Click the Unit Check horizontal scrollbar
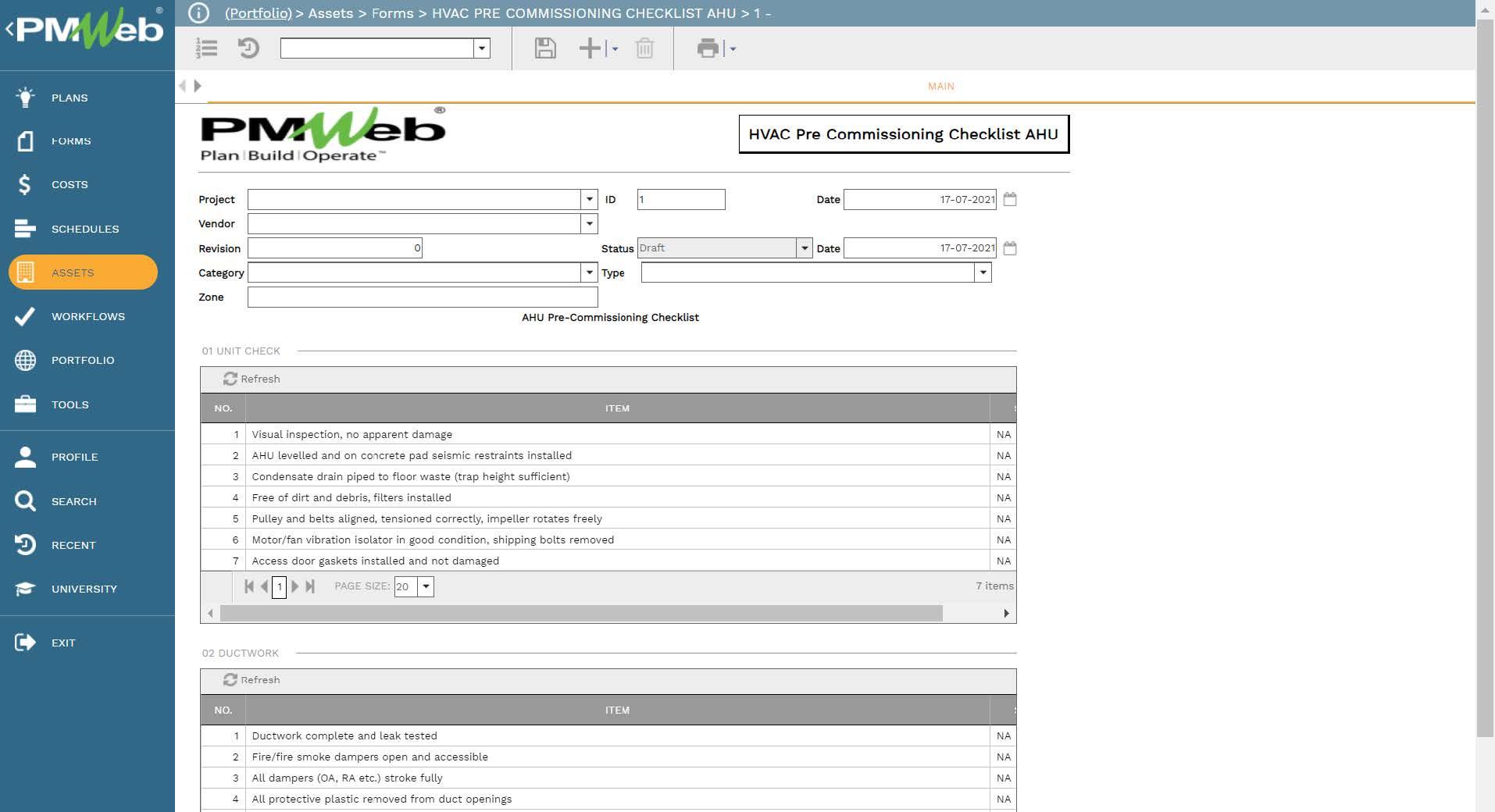This screenshot has height=812, width=1495. click(x=581, y=614)
